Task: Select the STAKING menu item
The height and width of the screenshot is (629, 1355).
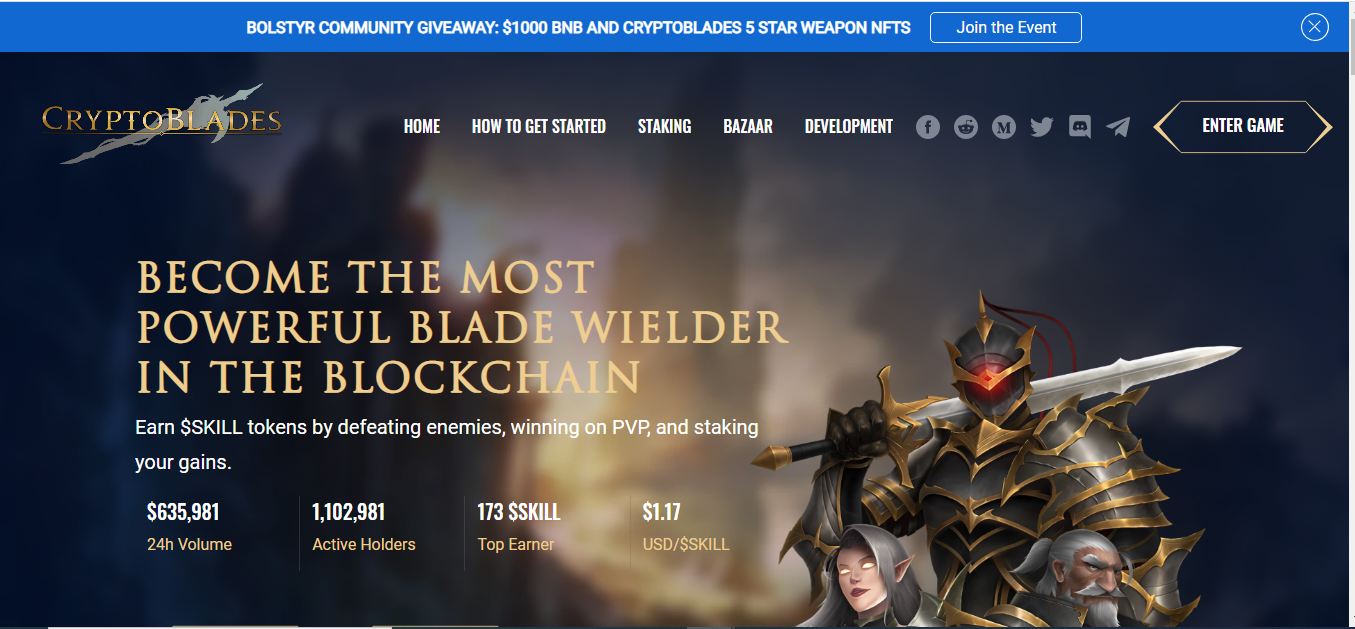Action: [665, 127]
